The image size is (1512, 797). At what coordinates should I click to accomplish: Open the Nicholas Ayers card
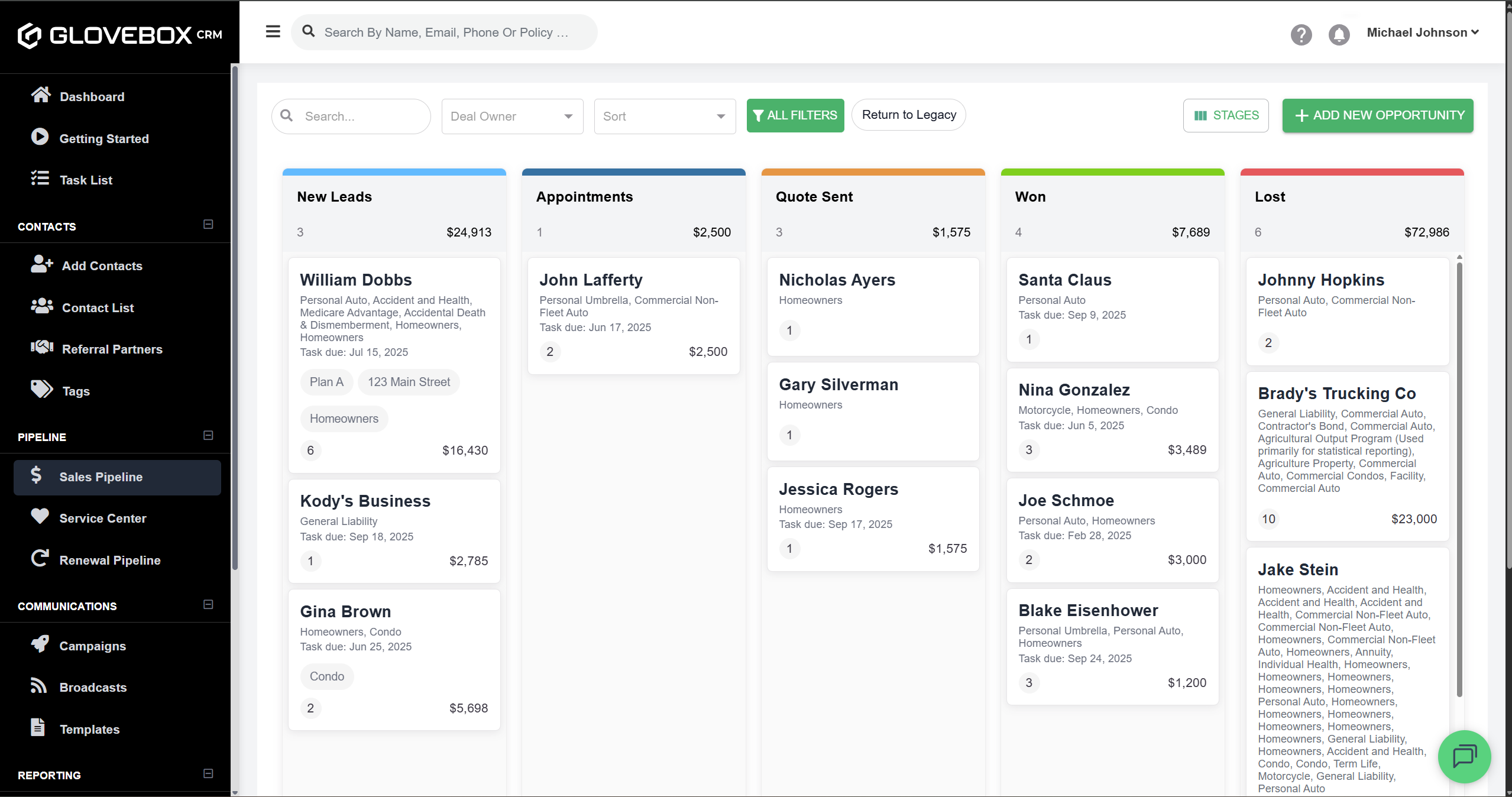[x=873, y=307]
